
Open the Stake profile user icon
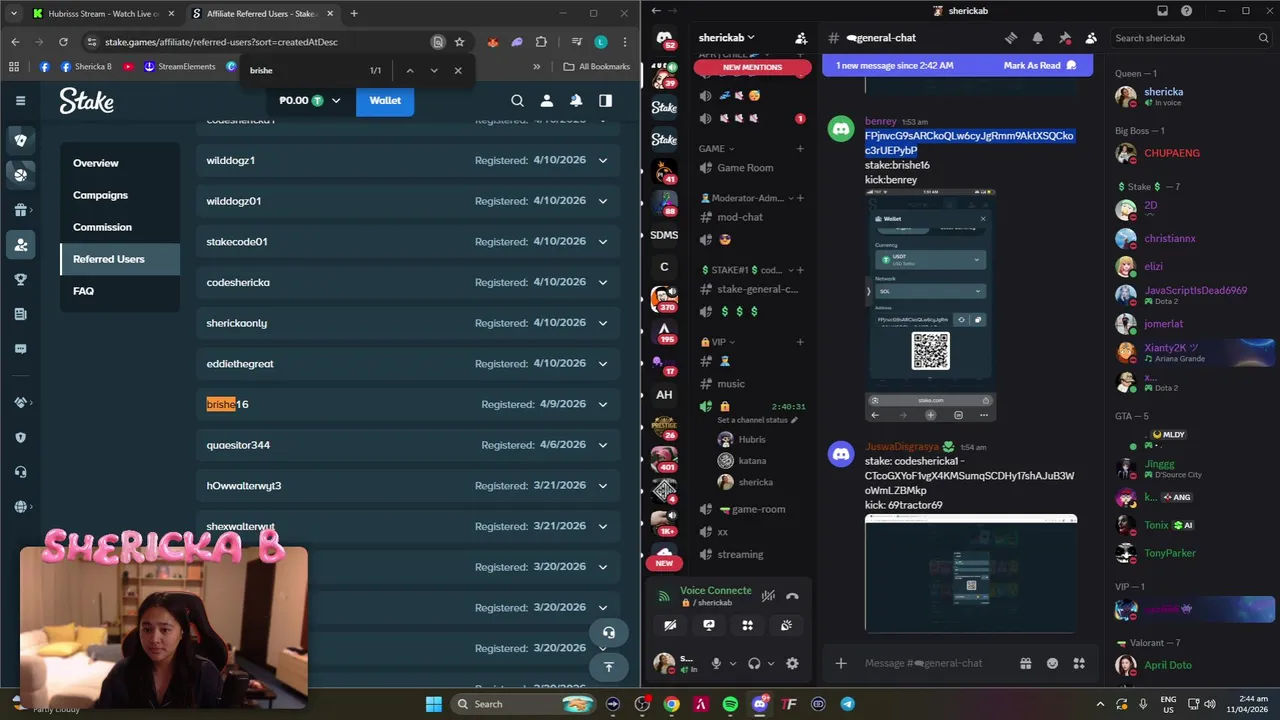[x=547, y=100]
